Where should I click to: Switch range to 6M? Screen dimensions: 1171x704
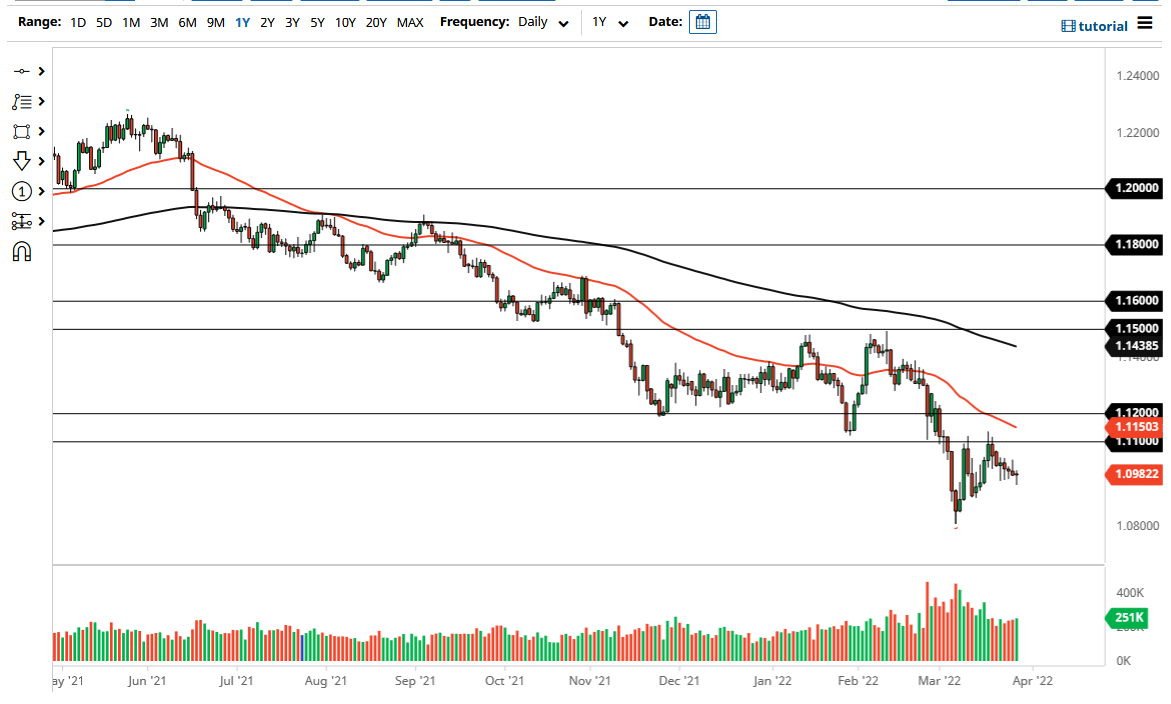(x=185, y=21)
